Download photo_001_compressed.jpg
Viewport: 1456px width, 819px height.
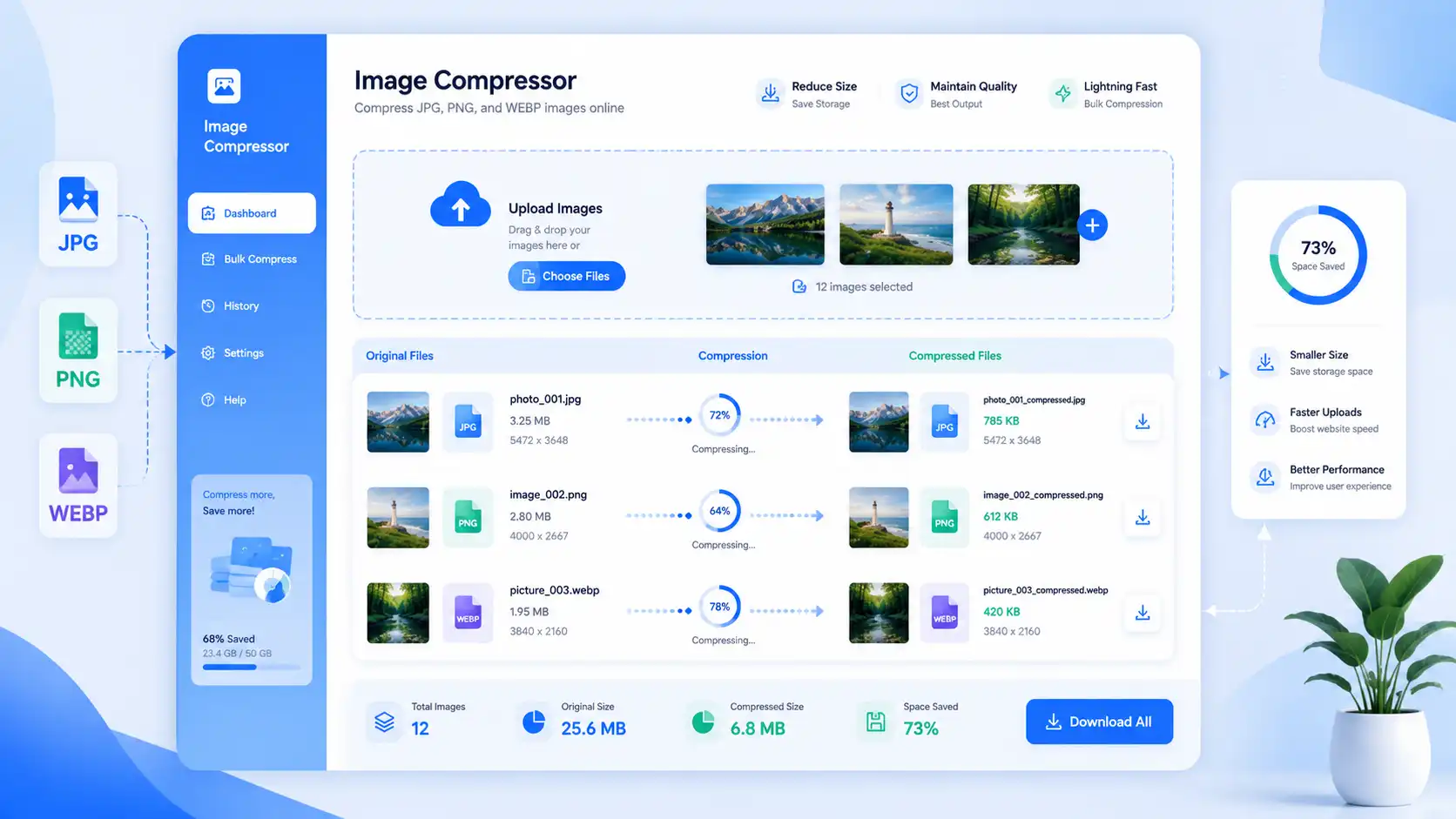click(1143, 421)
